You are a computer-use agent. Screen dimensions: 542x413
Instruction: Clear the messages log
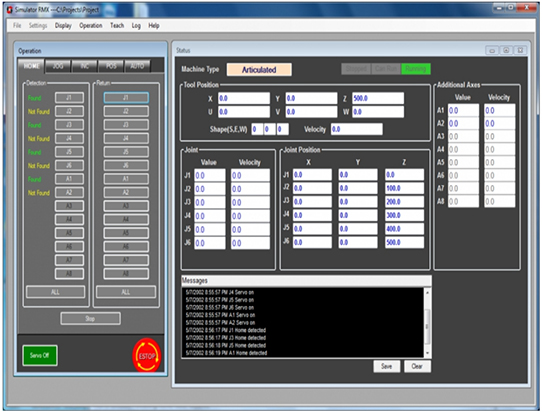417,366
